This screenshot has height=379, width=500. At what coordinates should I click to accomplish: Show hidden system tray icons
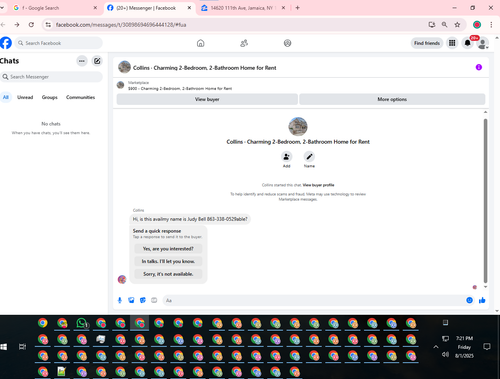[x=435, y=347]
